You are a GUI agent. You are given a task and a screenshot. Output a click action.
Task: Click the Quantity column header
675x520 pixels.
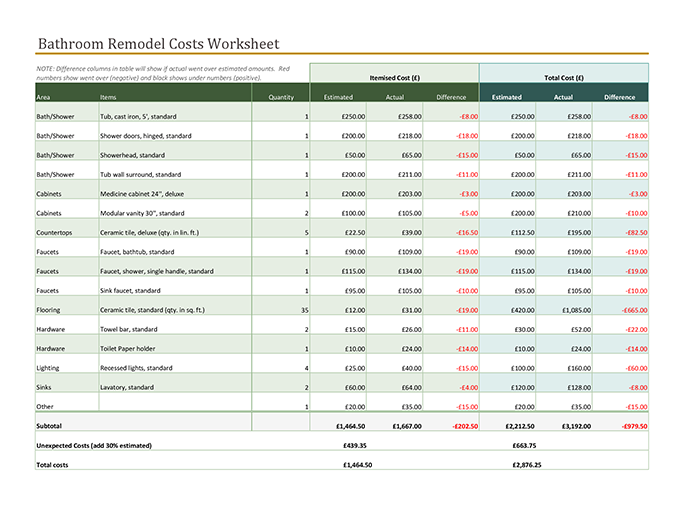click(x=281, y=97)
